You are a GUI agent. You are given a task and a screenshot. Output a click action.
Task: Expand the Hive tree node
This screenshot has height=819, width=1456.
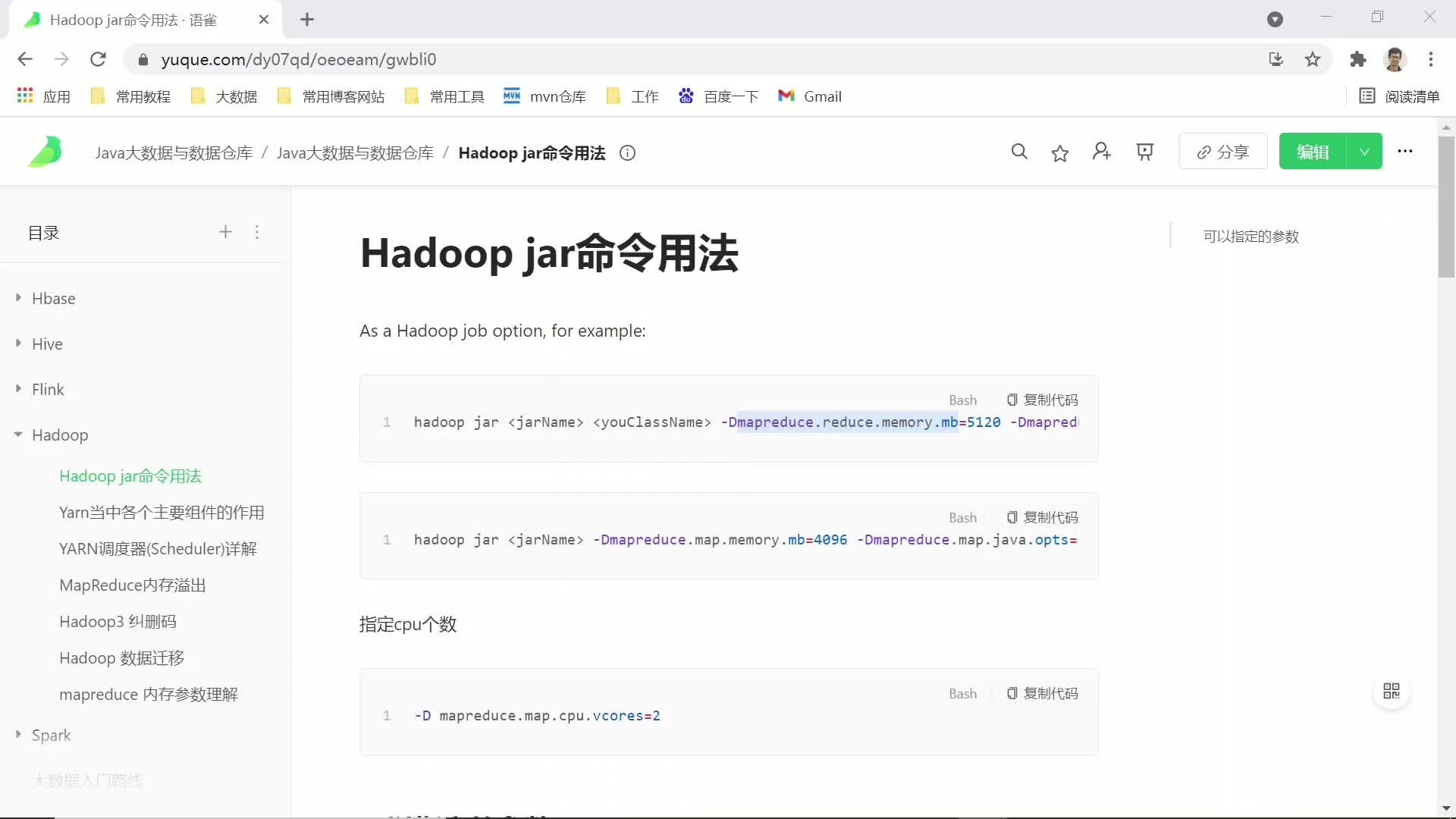[x=18, y=344]
